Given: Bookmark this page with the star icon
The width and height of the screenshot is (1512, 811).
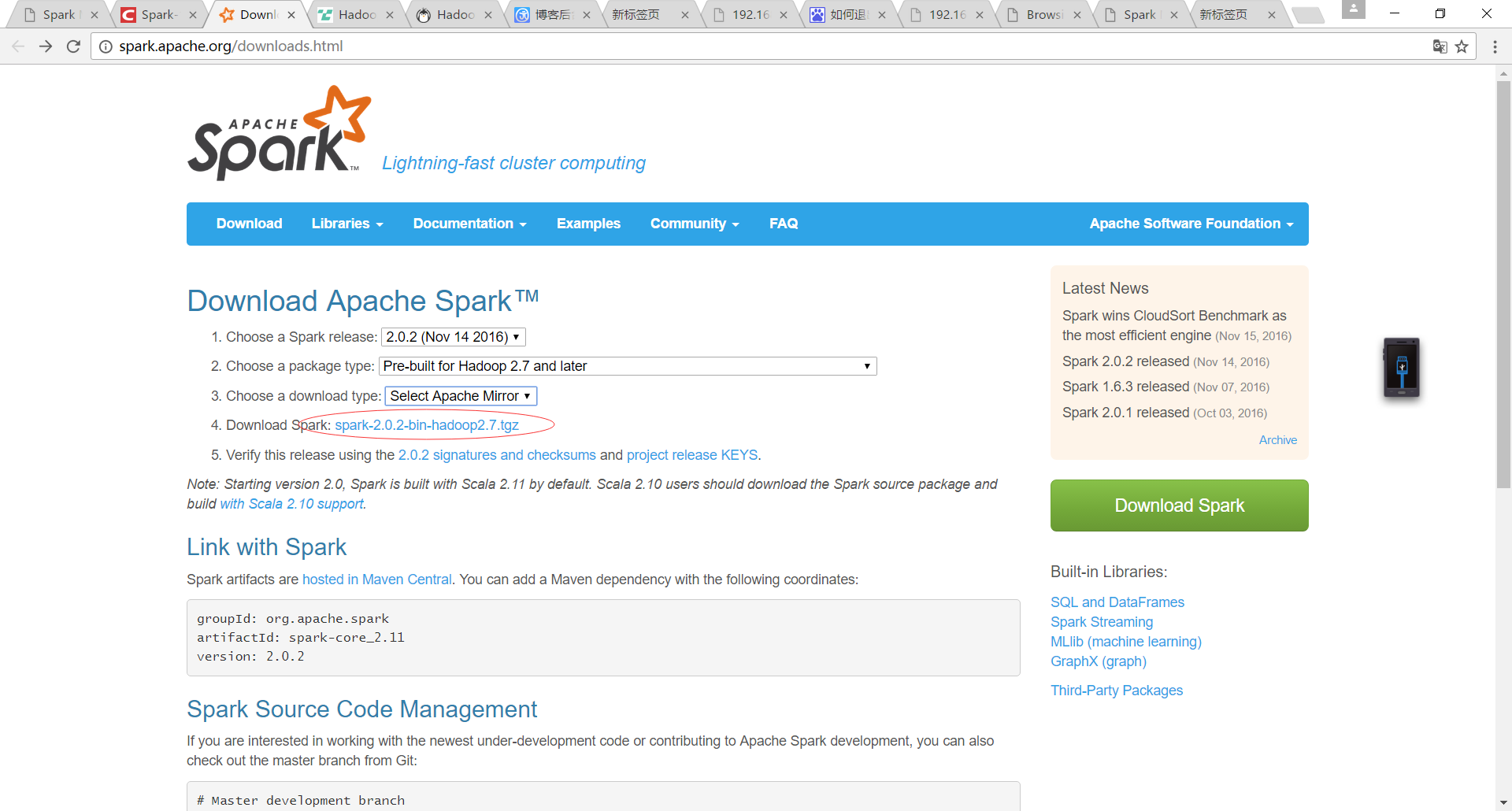Looking at the screenshot, I should (1462, 46).
